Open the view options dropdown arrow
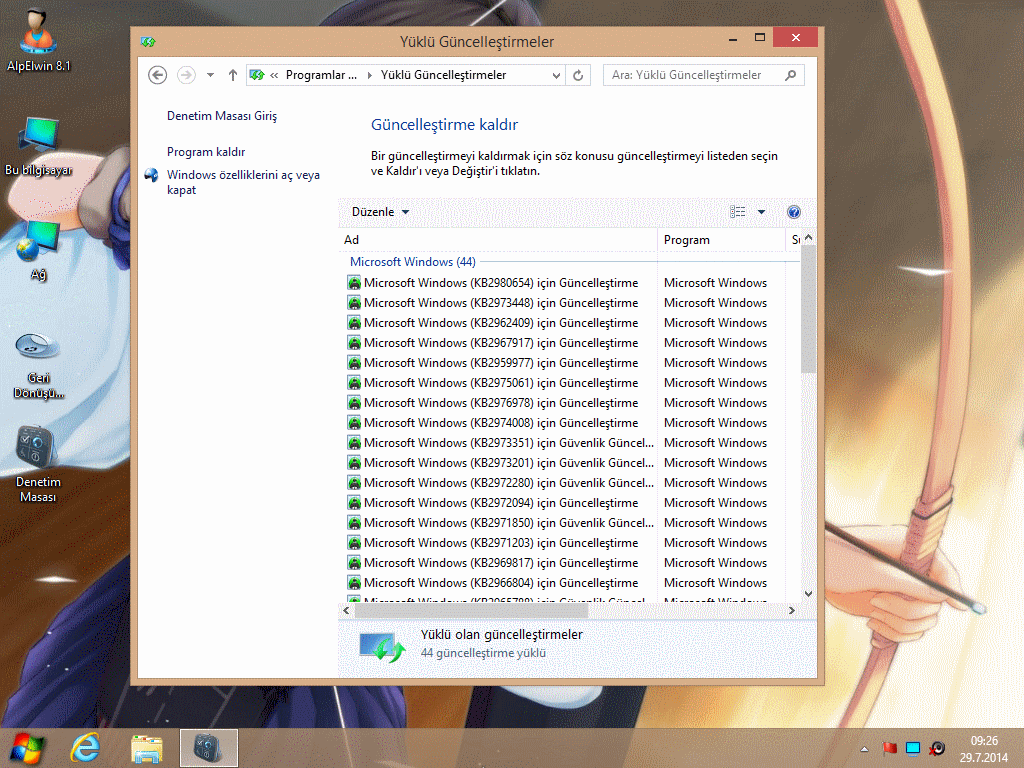The height and width of the screenshot is (768, 1024). coord(761,212)
